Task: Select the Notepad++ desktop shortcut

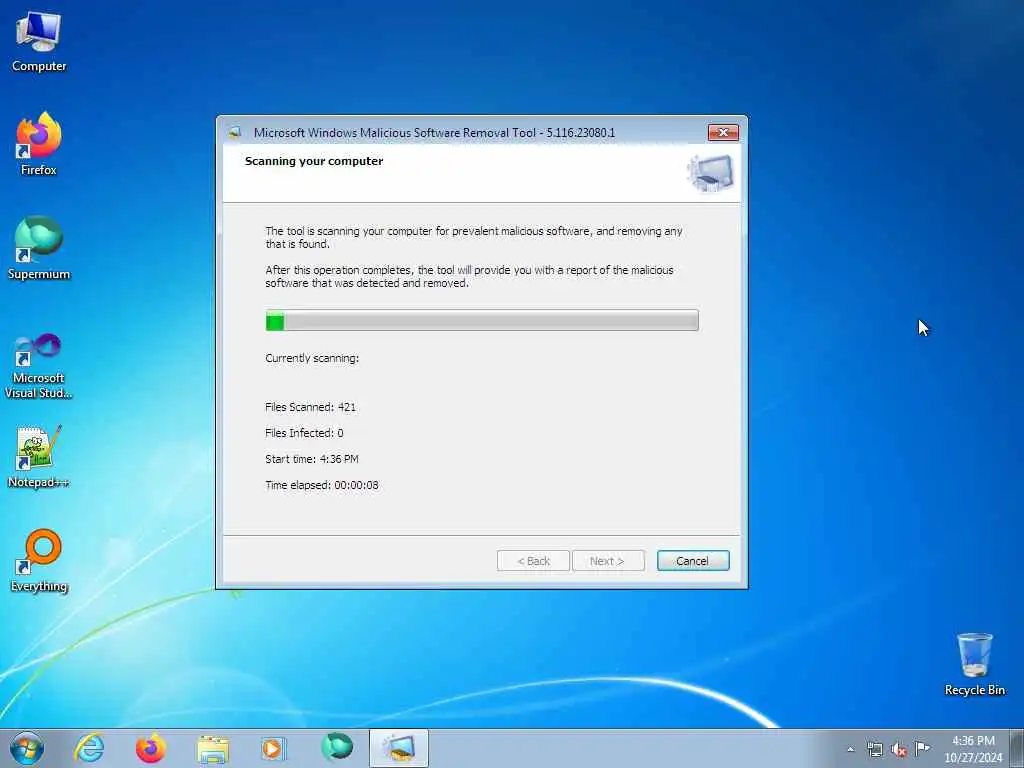Action: (x=39, y=456)
